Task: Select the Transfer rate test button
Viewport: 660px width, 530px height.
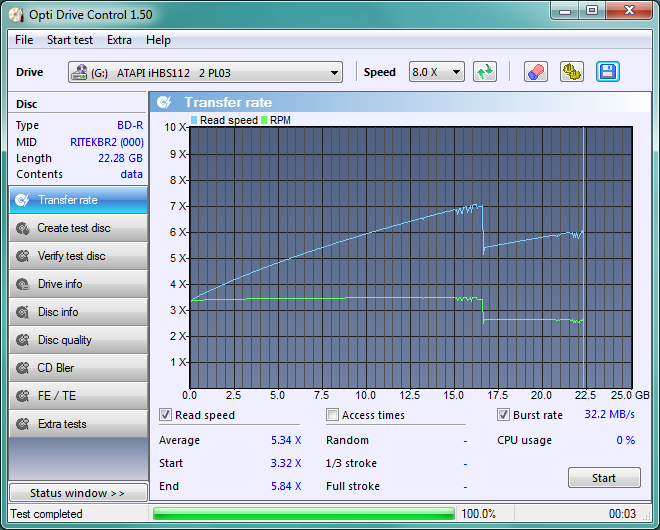Action: (x=78, y=200)
